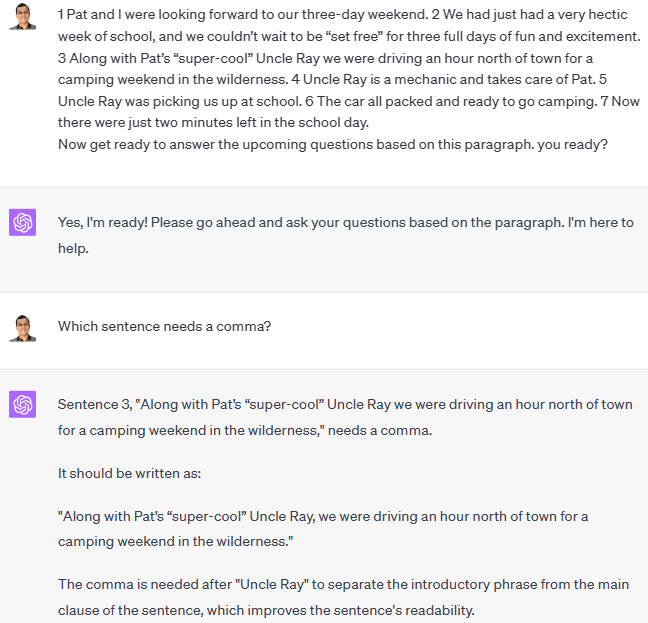Click the line starting "Yes, I'm ready! Please go ahead"
The height and width of the screenshot is (623, 648).
tap(345, 223)
